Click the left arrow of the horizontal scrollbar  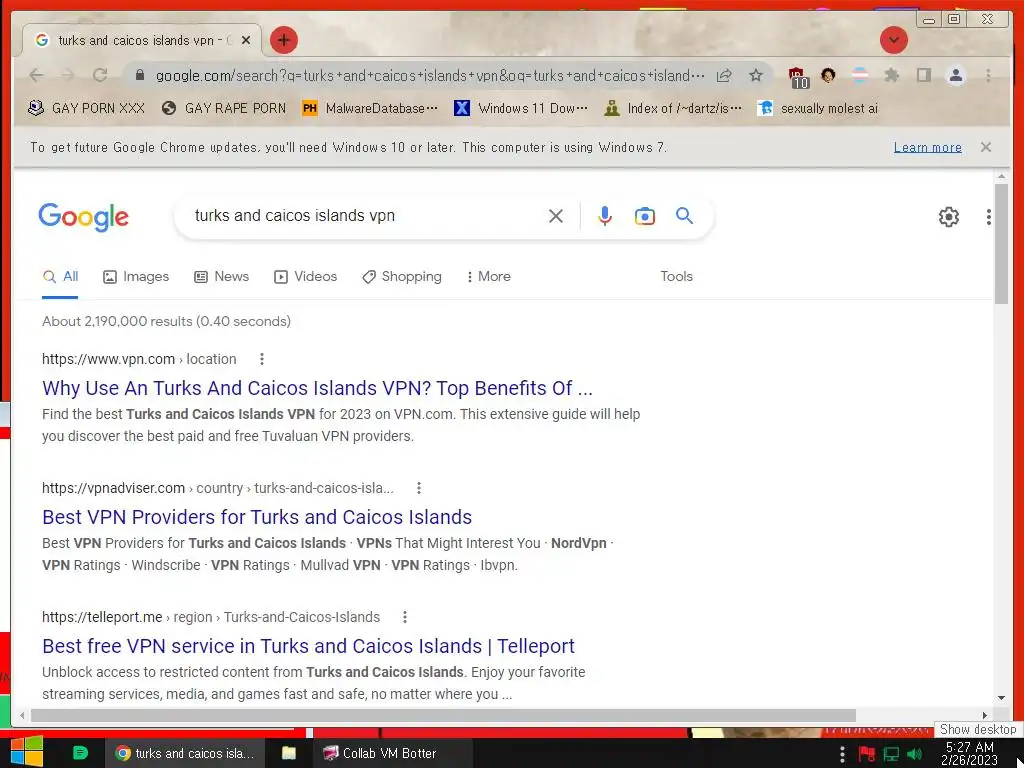pyautogui.click(x=22, y=715)
